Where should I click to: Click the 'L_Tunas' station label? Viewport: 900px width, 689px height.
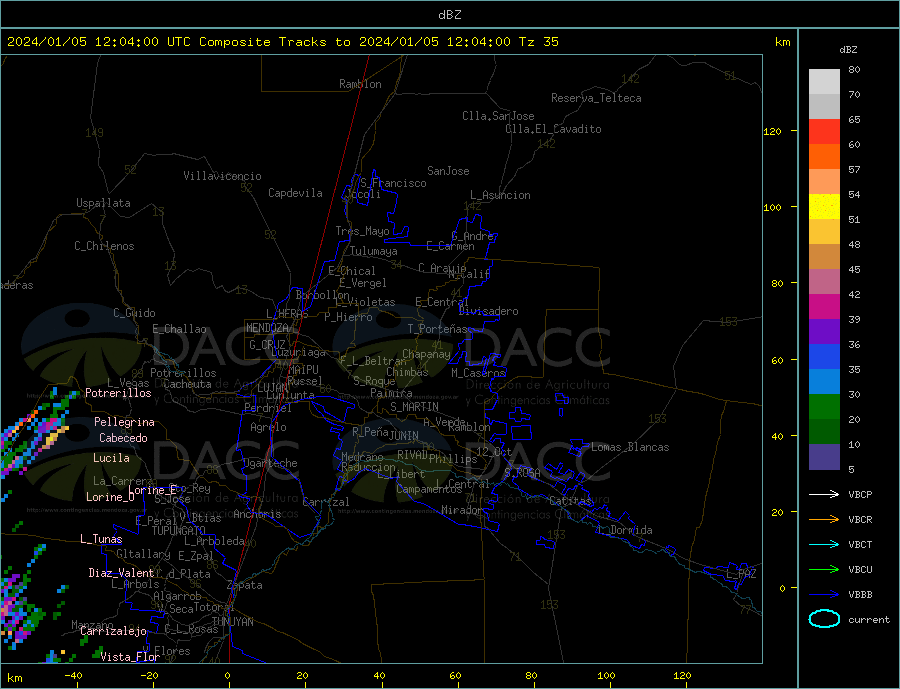(102, 540)
